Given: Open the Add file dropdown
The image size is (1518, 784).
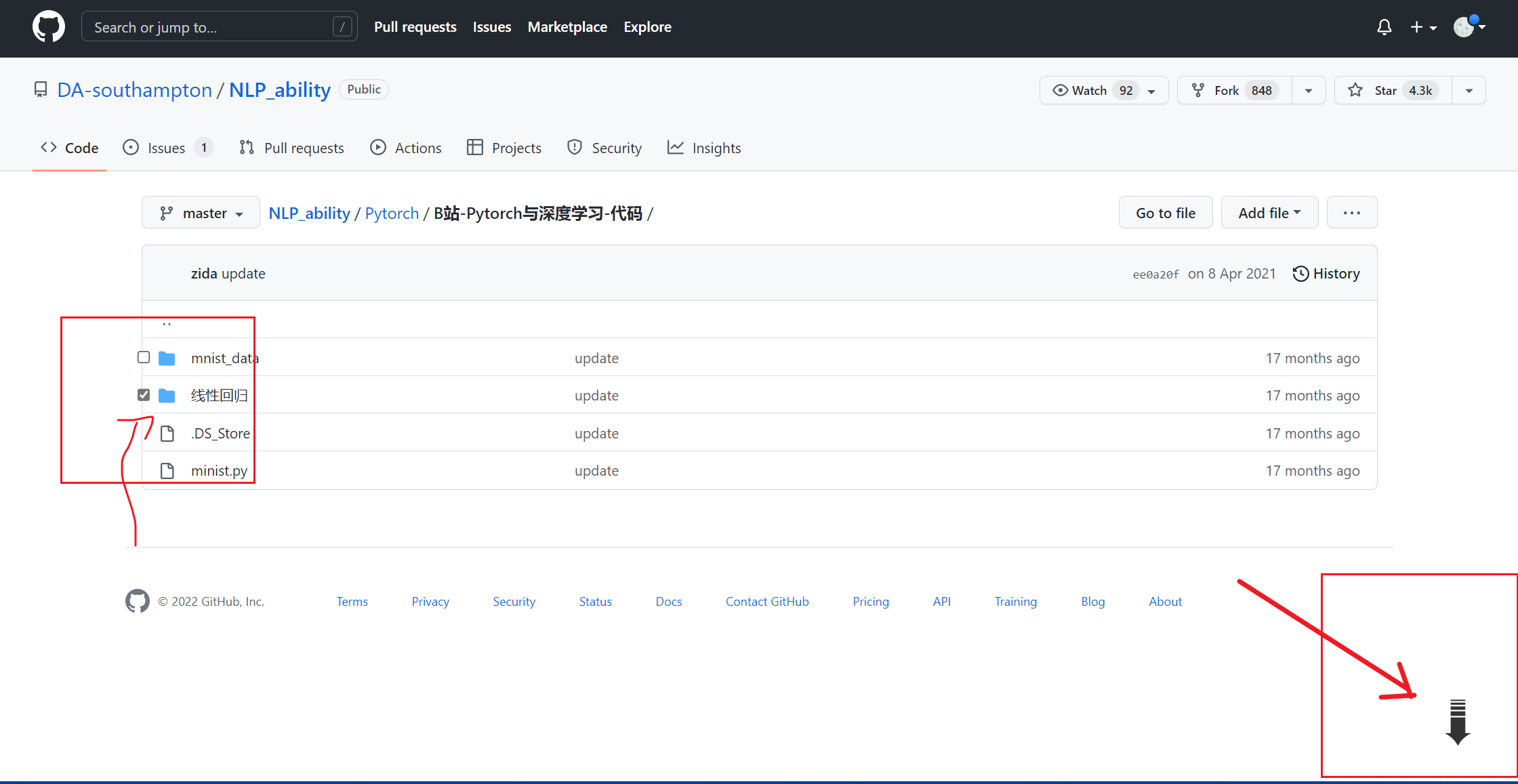Looking at the screenshot, I should coord(1269,213).
